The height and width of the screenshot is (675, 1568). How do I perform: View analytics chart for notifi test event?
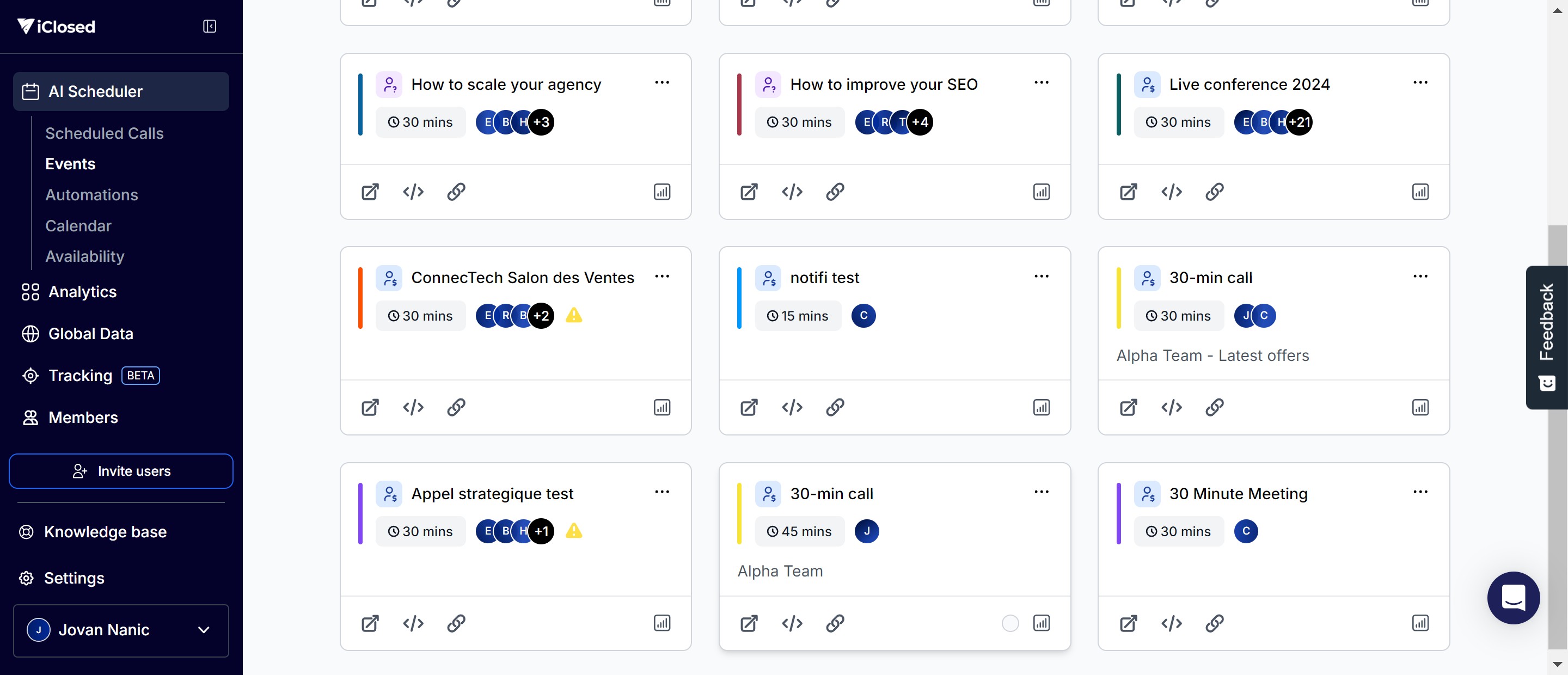(1041, 407)
